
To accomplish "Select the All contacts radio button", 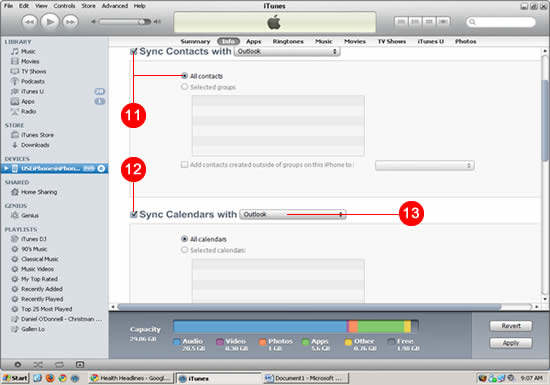I will pyautogui.click(x=184, y=76).
